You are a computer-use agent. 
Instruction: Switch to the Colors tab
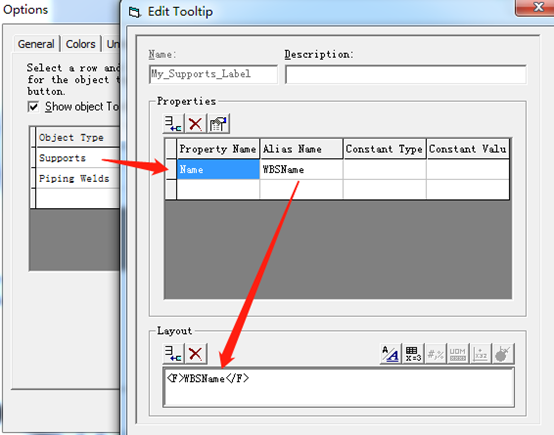tap(81, 44)
